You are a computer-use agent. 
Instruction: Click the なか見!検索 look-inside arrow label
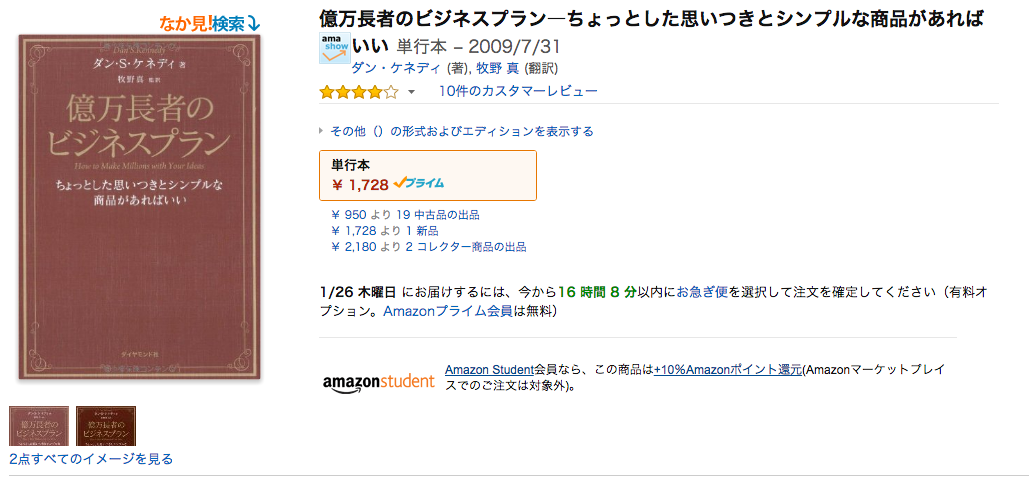(210, 24)
